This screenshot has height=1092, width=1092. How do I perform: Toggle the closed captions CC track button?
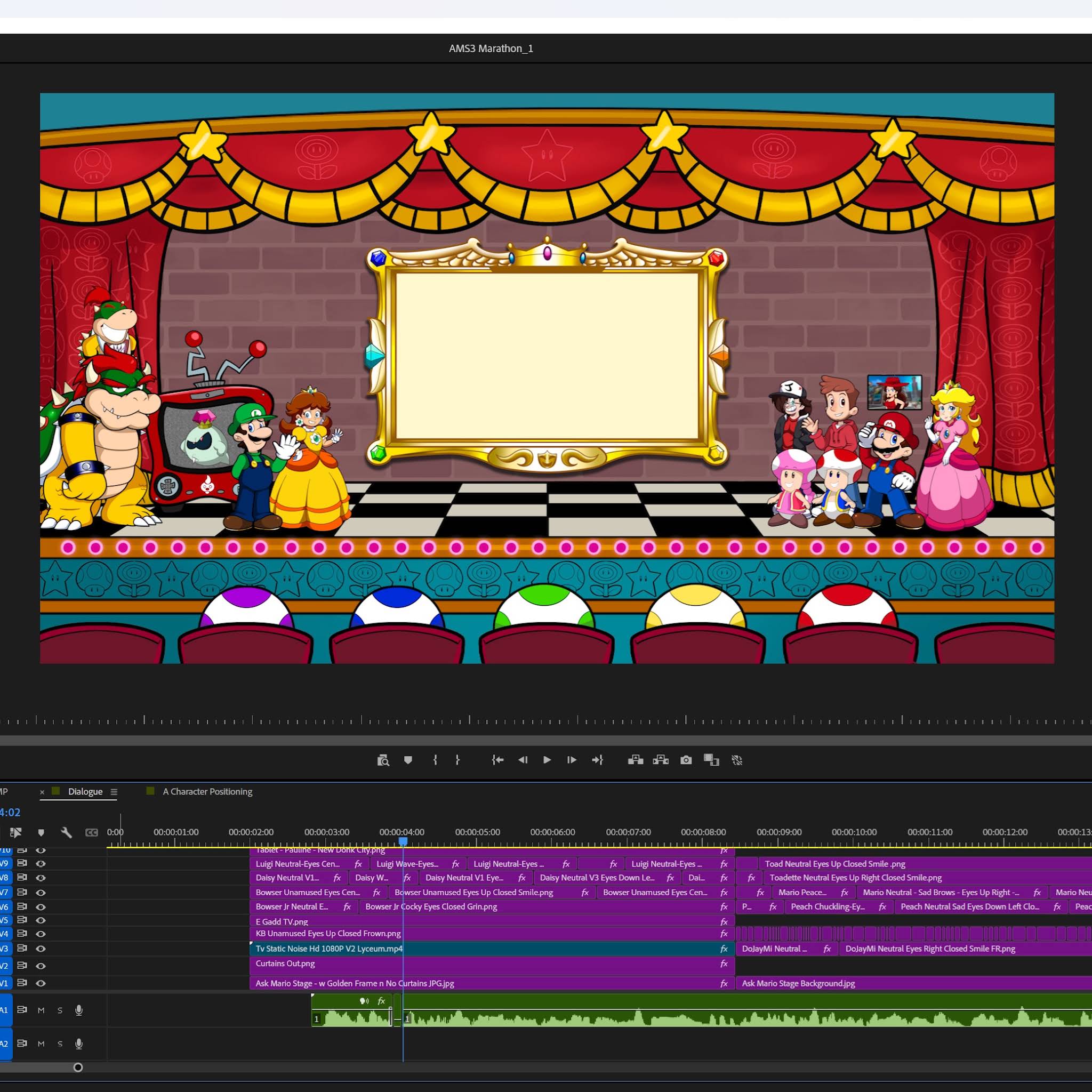[92, 832]
